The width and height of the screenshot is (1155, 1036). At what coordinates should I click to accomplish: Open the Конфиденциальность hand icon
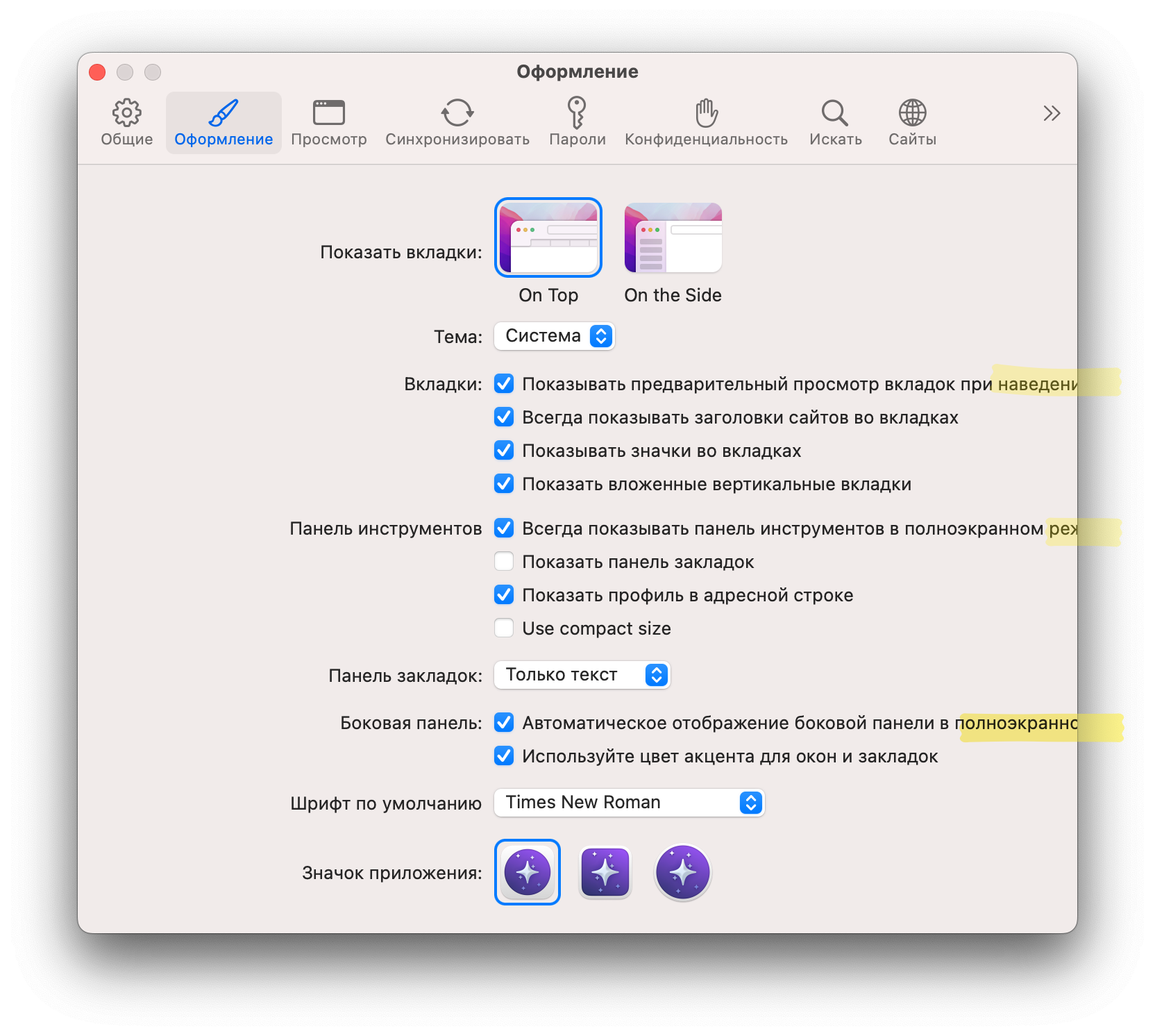click(706, 113)
